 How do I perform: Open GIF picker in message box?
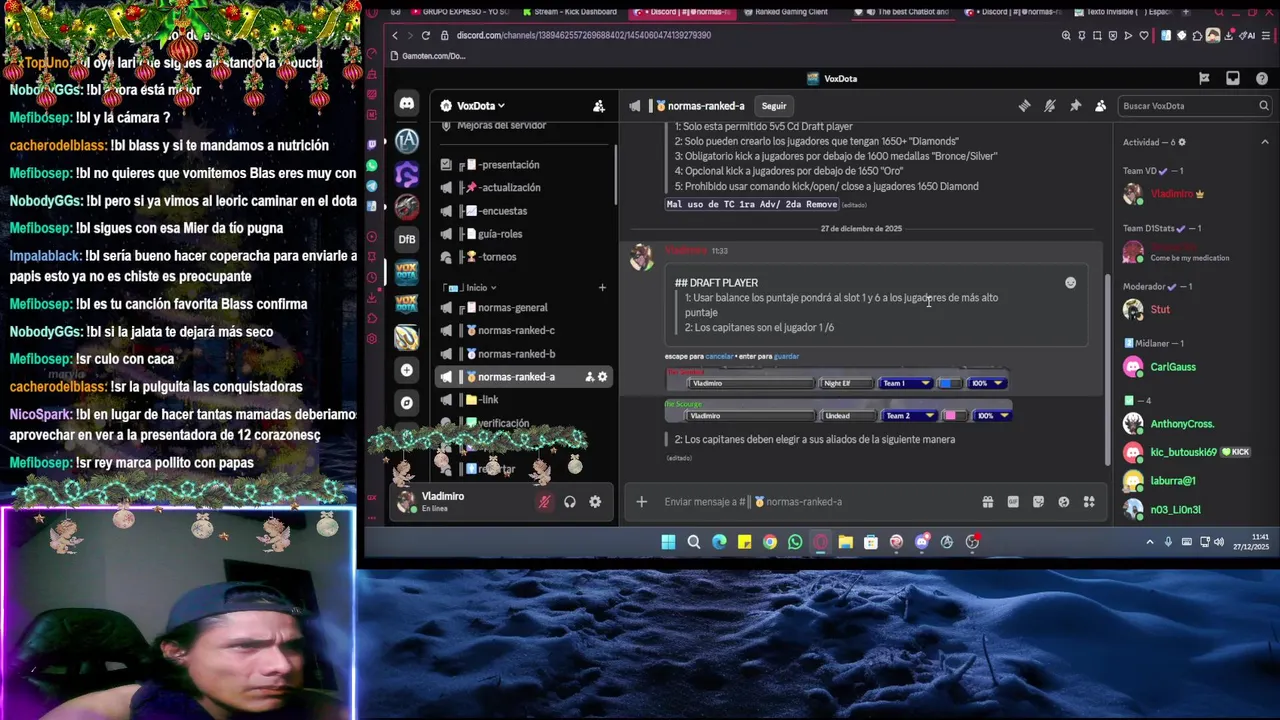click(x=1013, y=502)
